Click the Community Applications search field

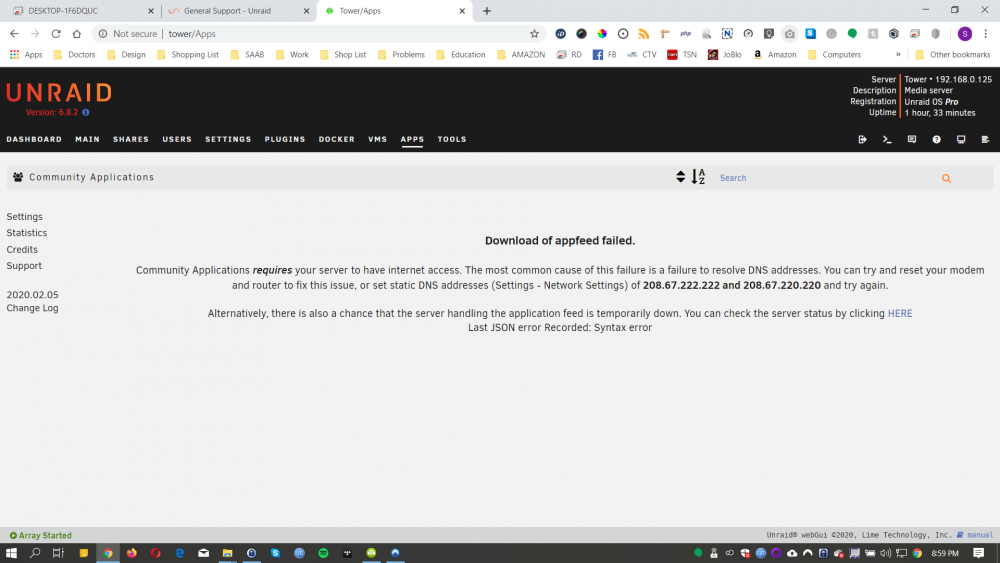(826, 178)
